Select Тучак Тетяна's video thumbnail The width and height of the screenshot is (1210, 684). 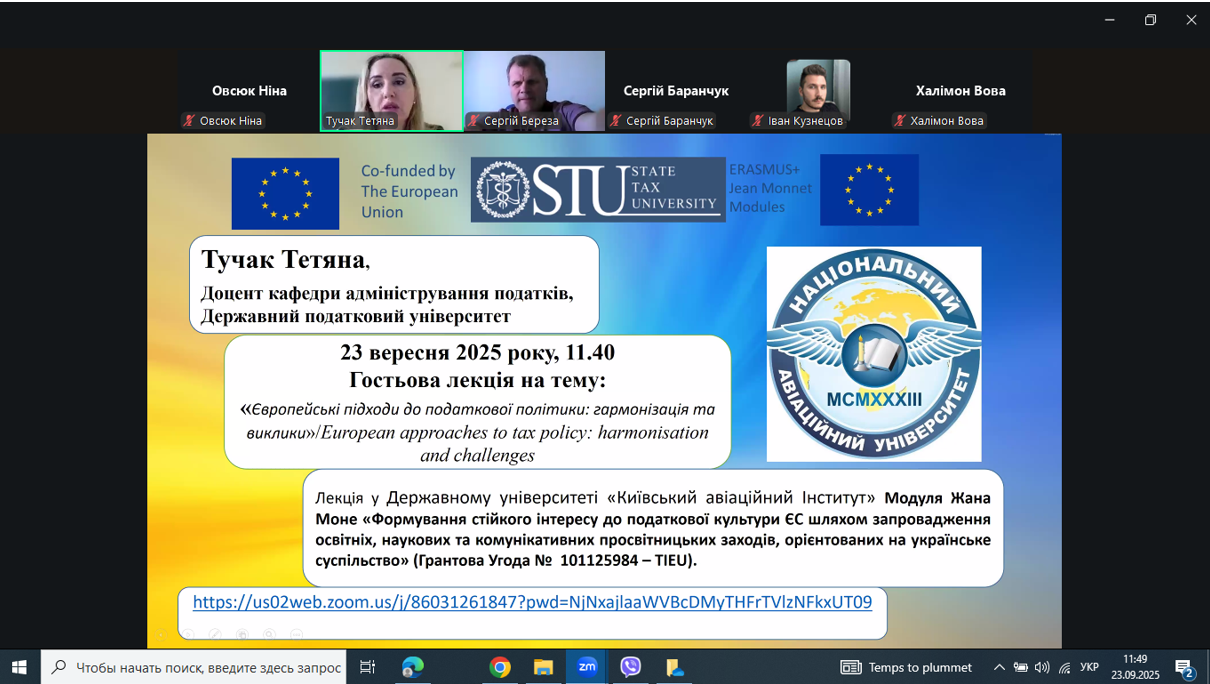click(x=391, y=90)
